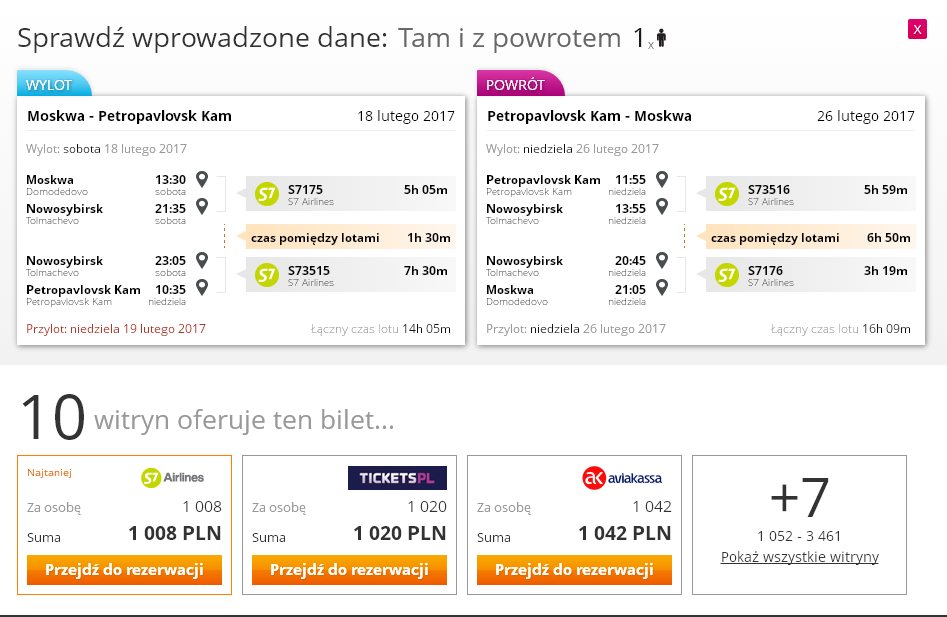Click the passenger count person icon
947x617 pixels.
(x=661, y=38)
